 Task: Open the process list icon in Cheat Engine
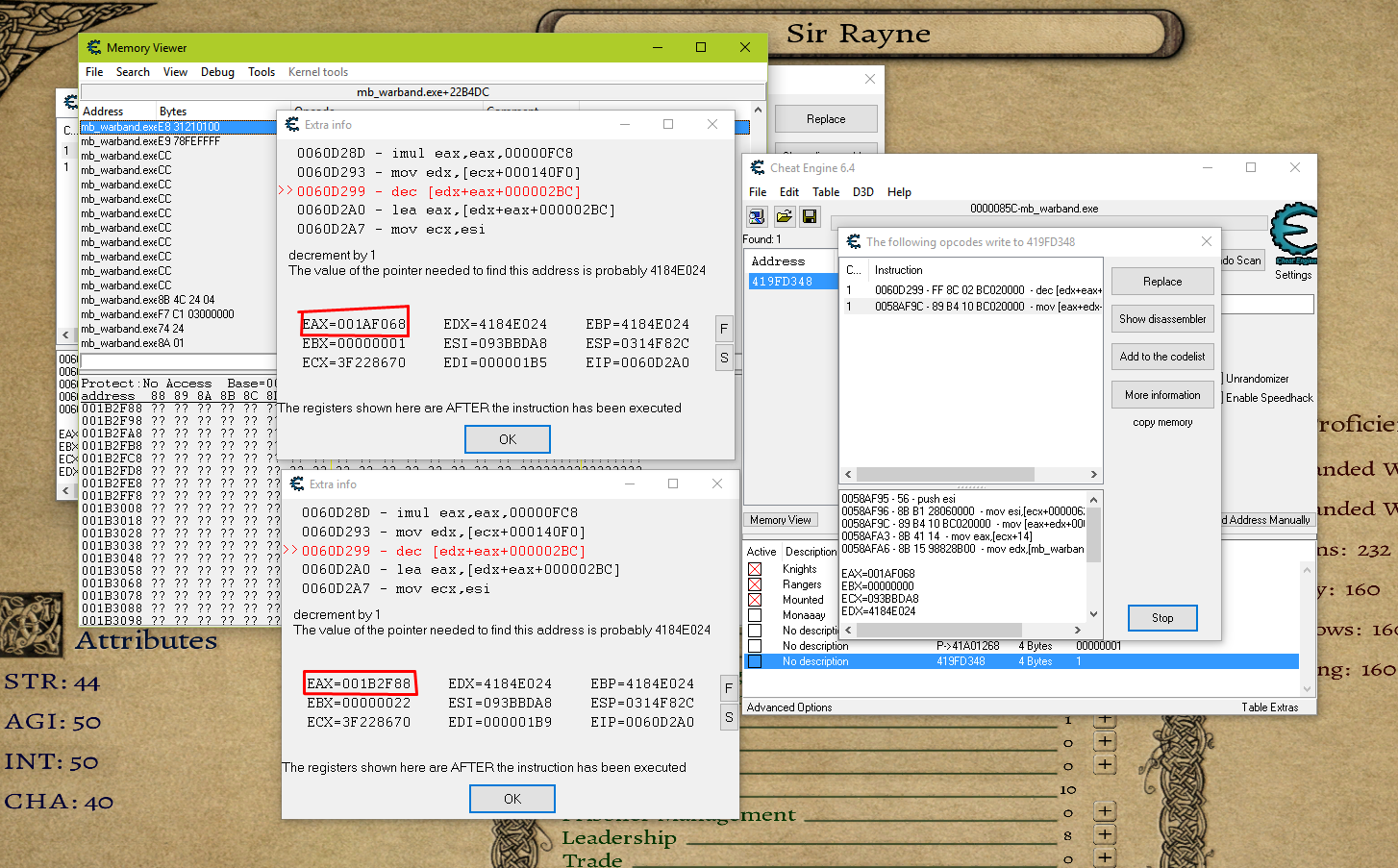pos(757,216)
